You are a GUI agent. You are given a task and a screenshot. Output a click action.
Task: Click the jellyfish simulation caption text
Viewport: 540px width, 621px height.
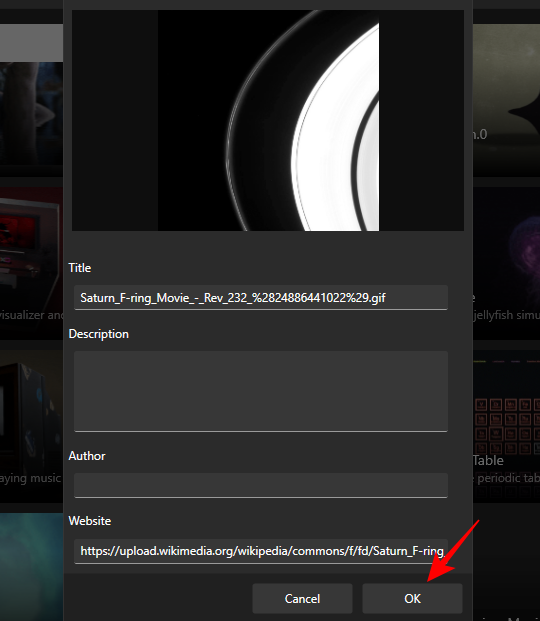(506, 315)
